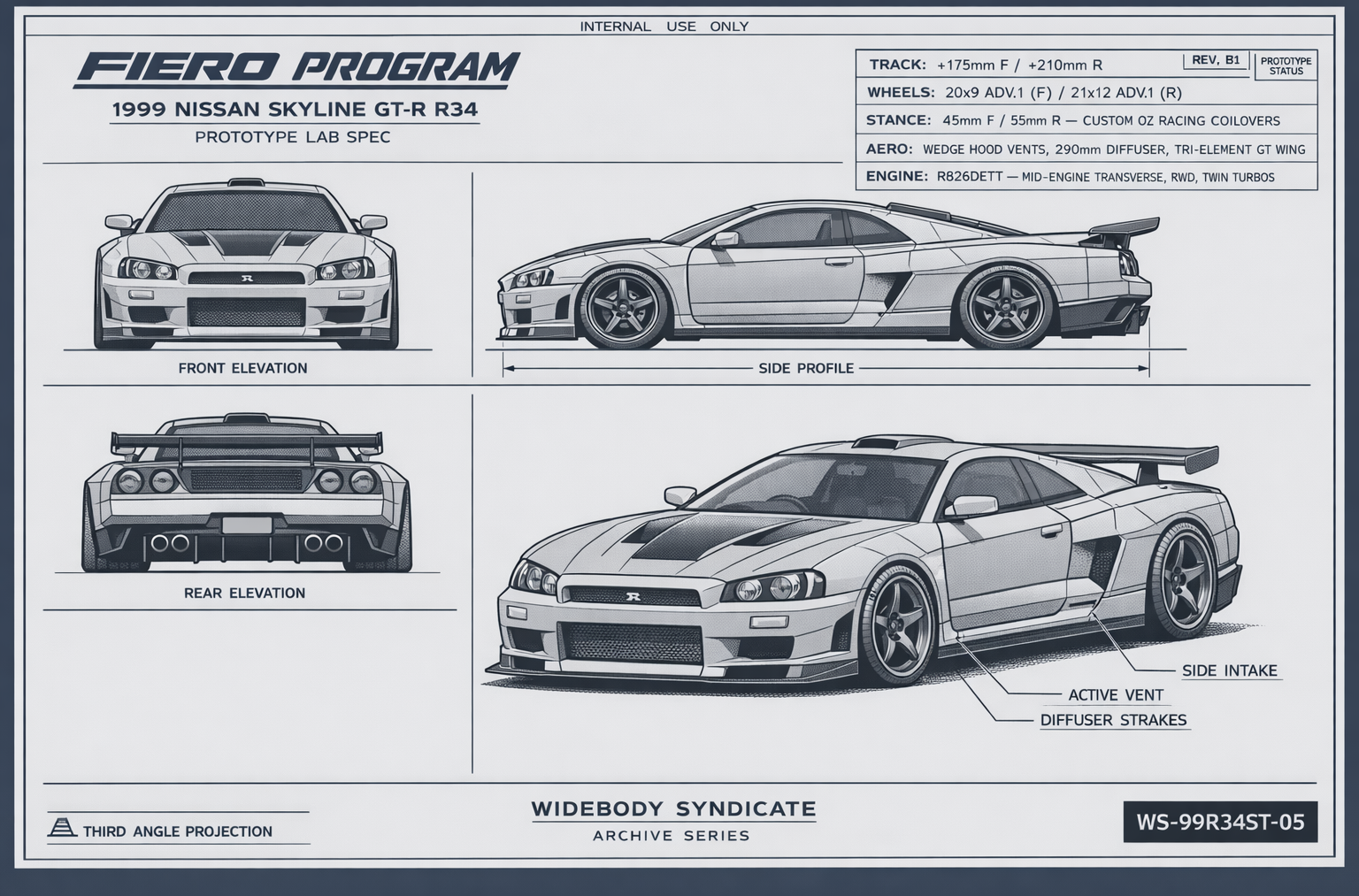
Task: Click the 'INTERNAL USE ONLY' header text
Action: click(x=664, y=27)
